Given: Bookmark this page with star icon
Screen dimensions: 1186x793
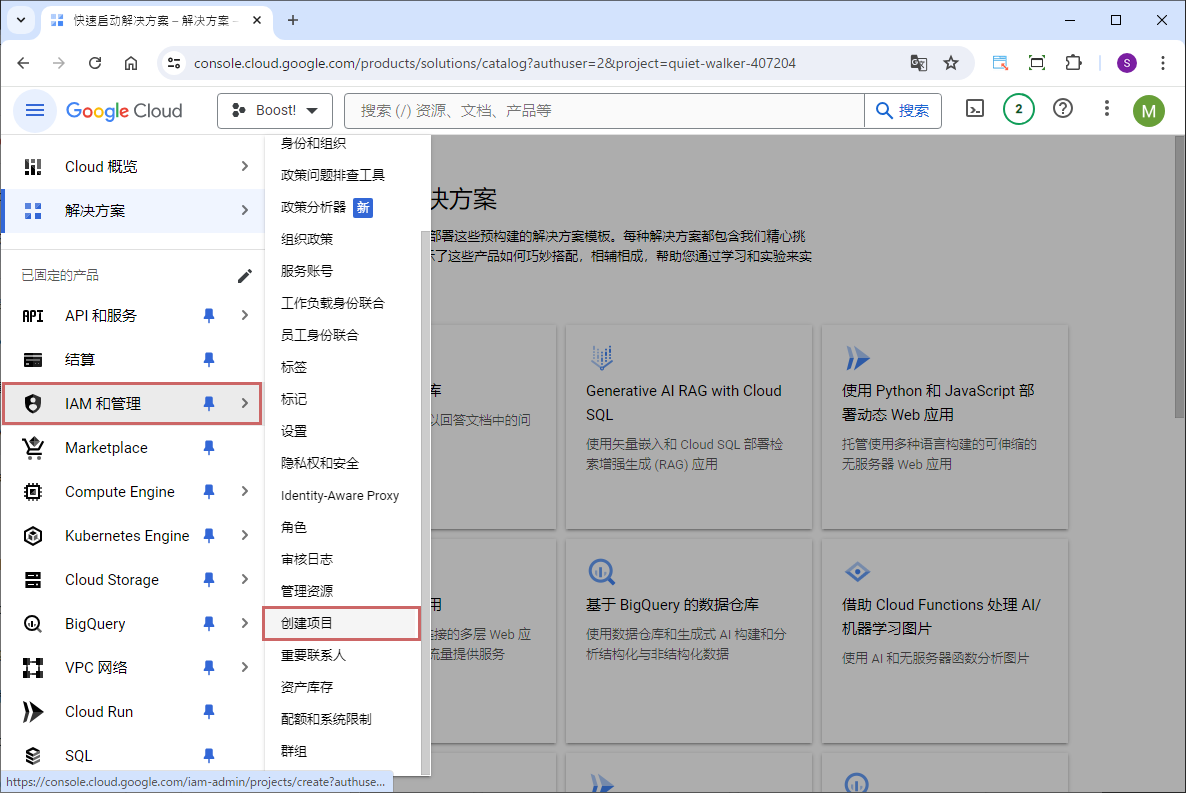Looking at the screenshot, I should point(951,63).
